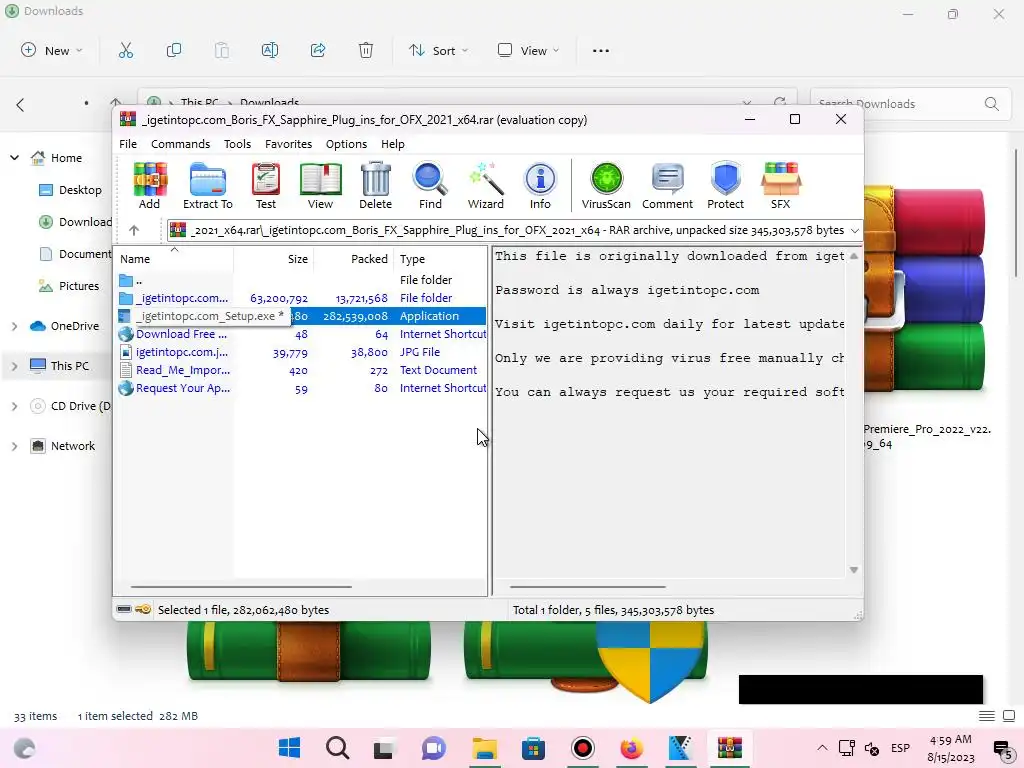This screenshot has width=1024, height=768.
Task: Show hidden system tray icons
Action: 822,748
